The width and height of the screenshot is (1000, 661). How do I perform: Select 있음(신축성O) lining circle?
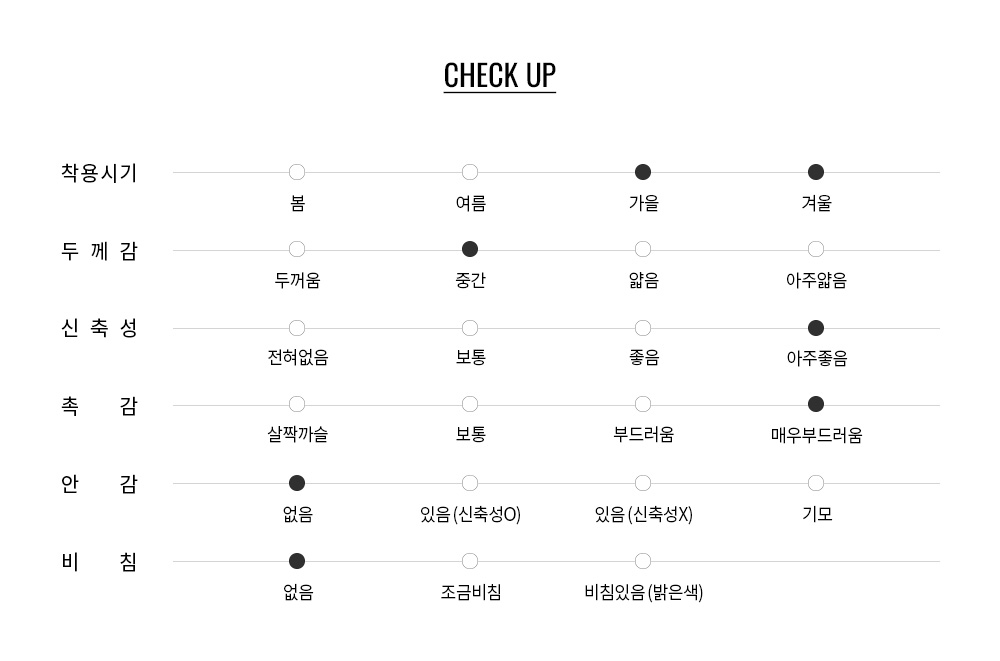(470, 484)
